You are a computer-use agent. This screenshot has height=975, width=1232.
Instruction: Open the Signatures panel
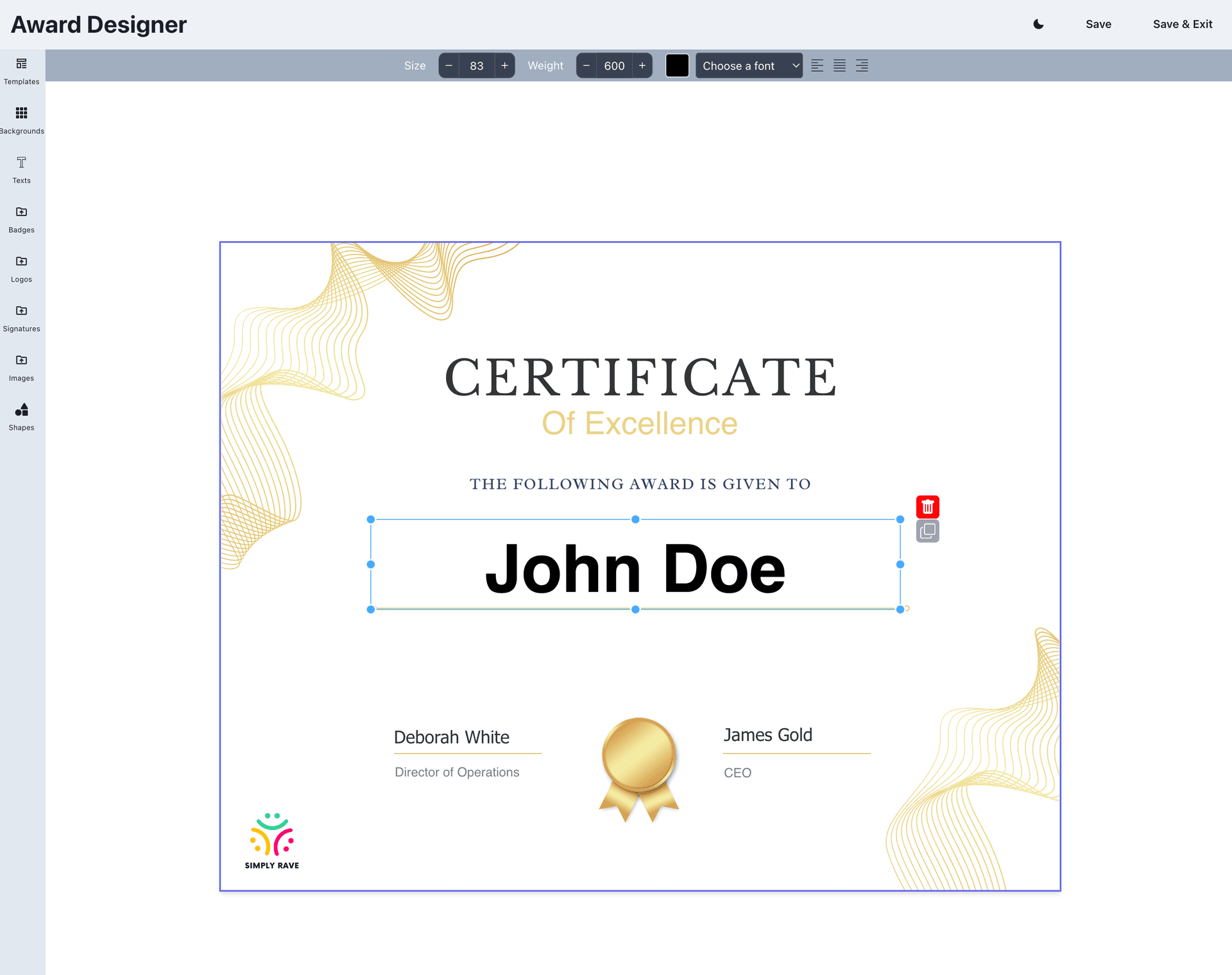pyautogui.click(x=22, y=318)
